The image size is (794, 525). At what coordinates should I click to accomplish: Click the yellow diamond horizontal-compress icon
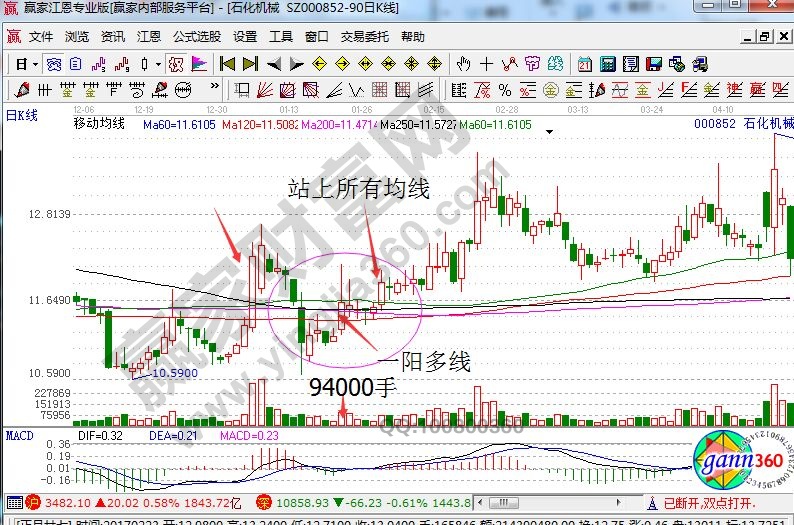coord(388,64)
